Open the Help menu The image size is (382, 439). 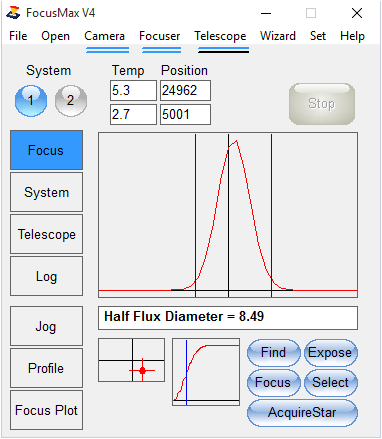pos(352,36)
